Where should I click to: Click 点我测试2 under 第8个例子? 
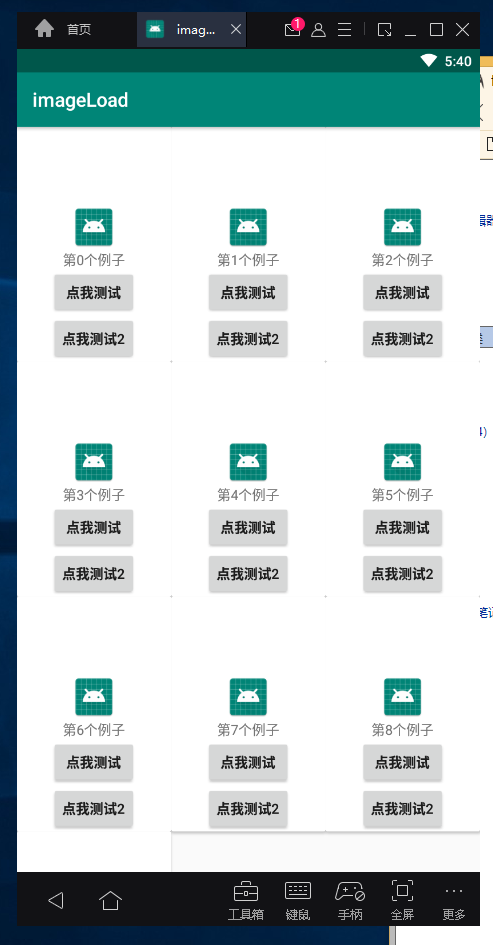[403, 809]
